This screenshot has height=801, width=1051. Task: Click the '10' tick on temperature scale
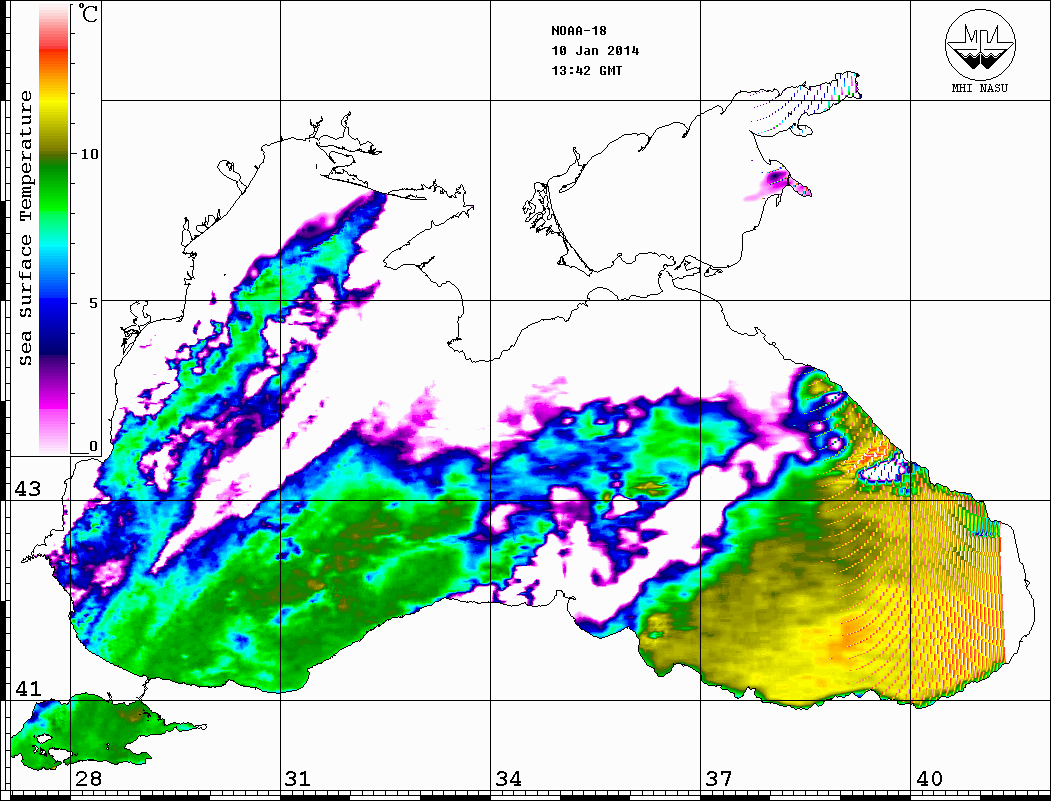(89, 154)
